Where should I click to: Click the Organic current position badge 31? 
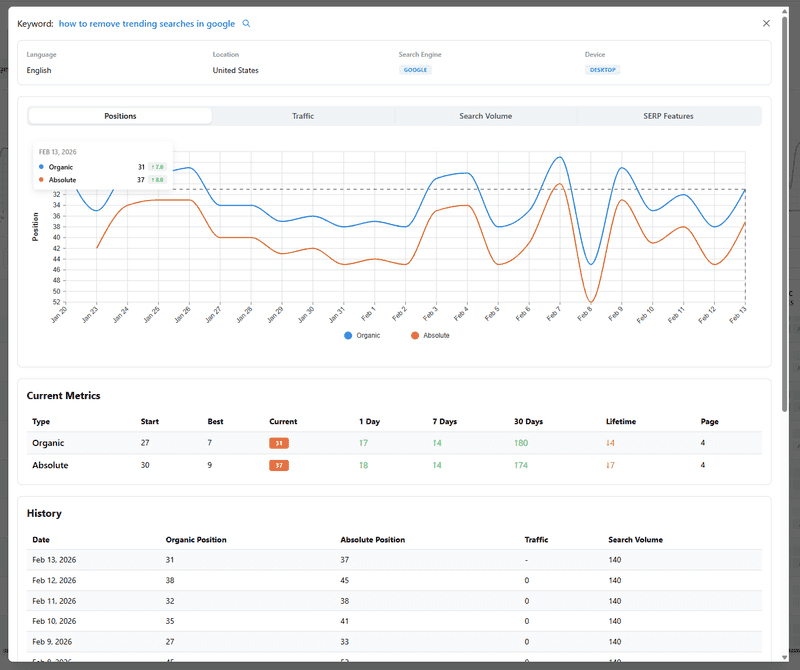[279, 443]
